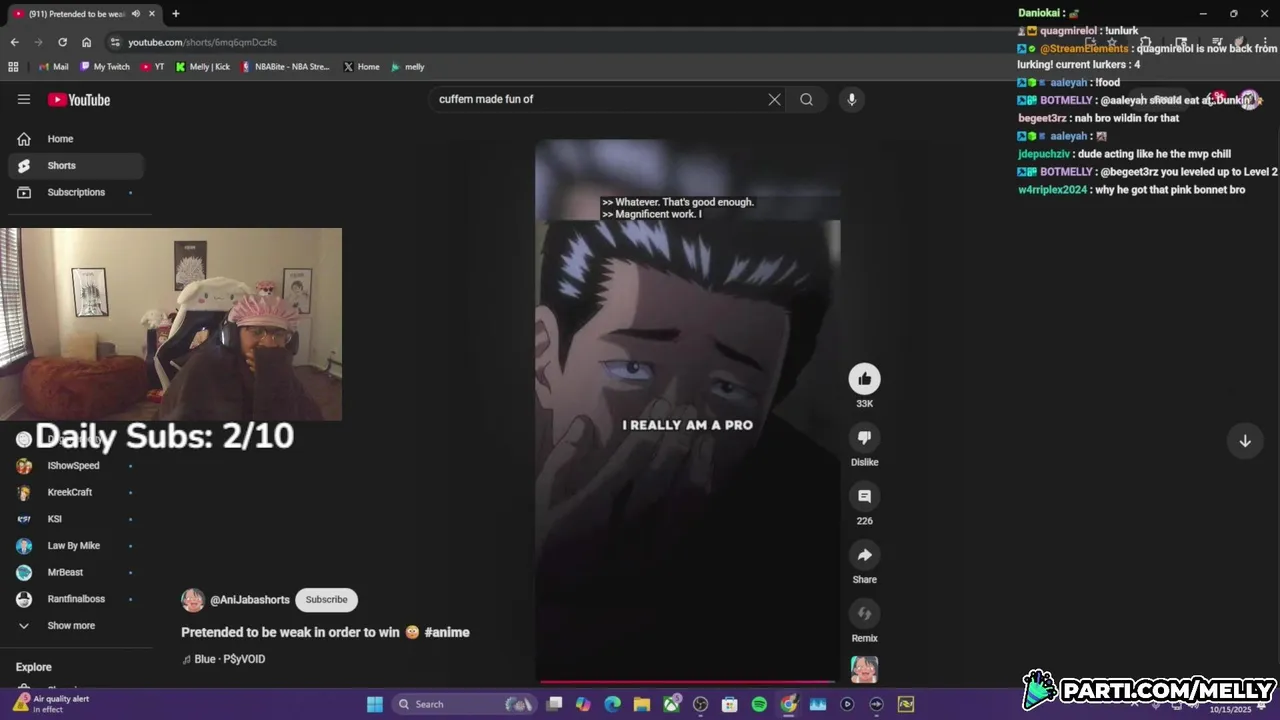Launch Microsoft Edge from taskbar
Image resolution: width=1280 pixels, height=720 pixels.
[x=613, y=704]
